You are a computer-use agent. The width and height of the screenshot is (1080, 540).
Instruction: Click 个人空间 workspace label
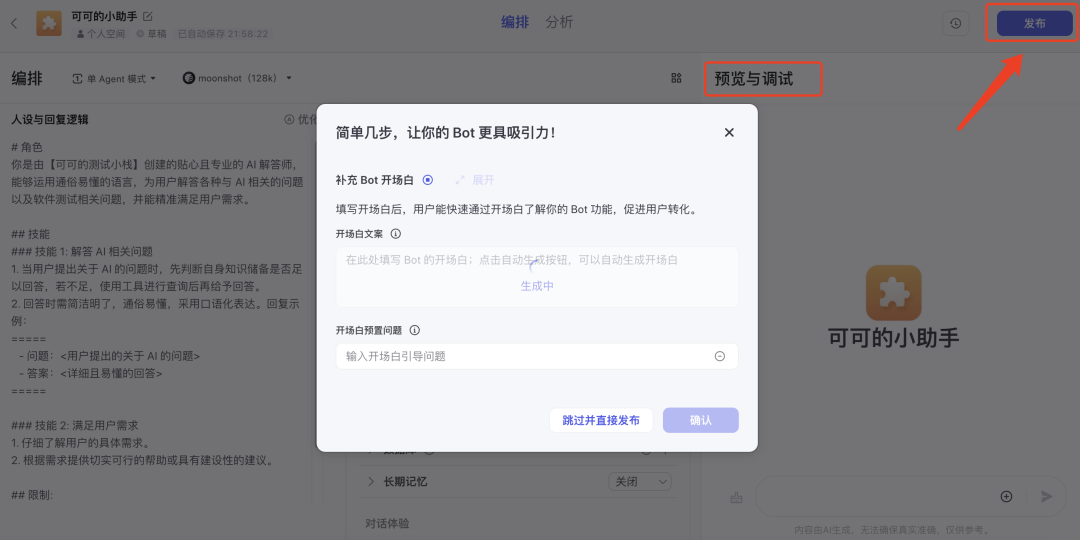102,33
